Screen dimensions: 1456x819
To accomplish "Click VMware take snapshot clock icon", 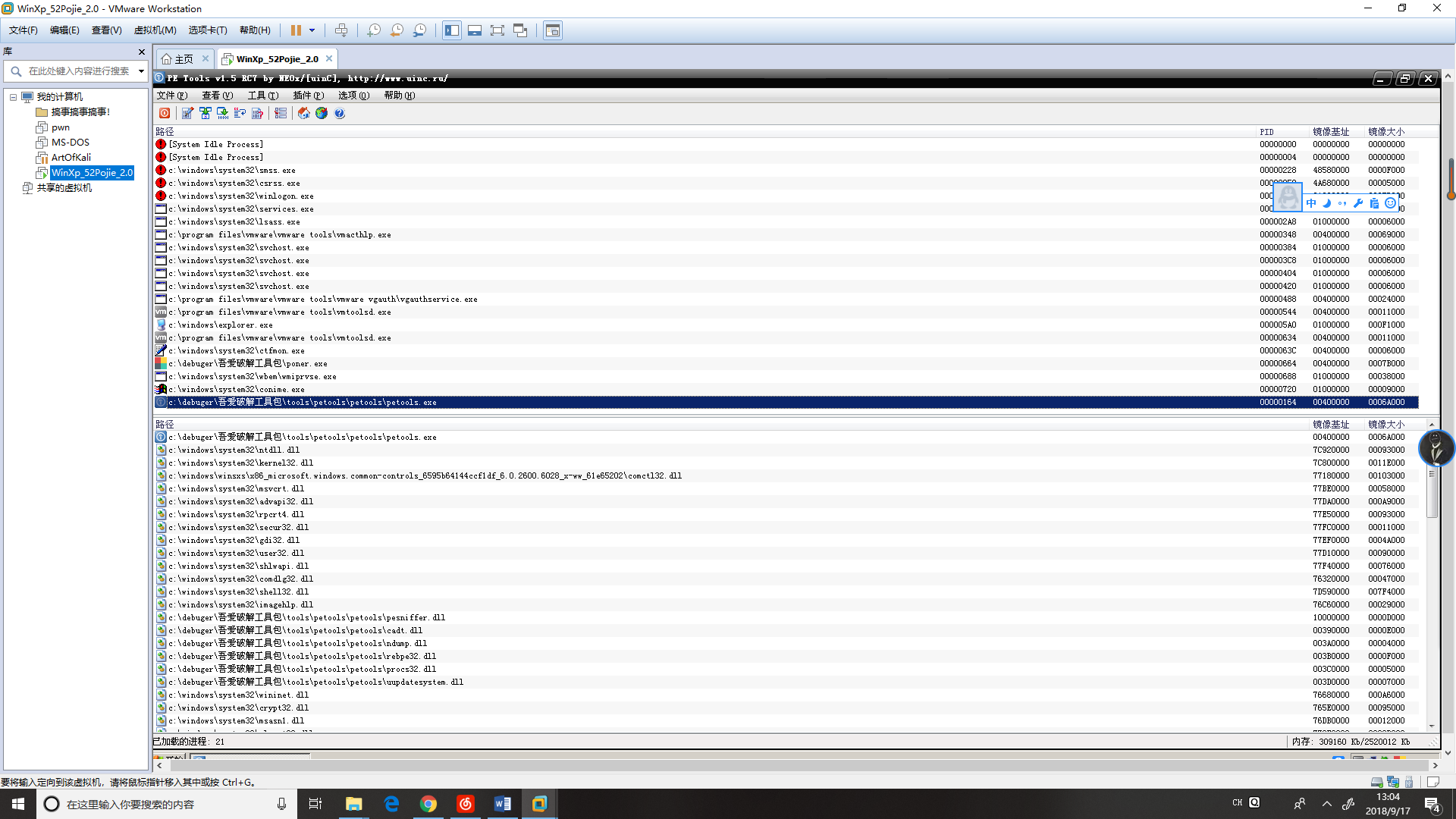I will point(374,30).
